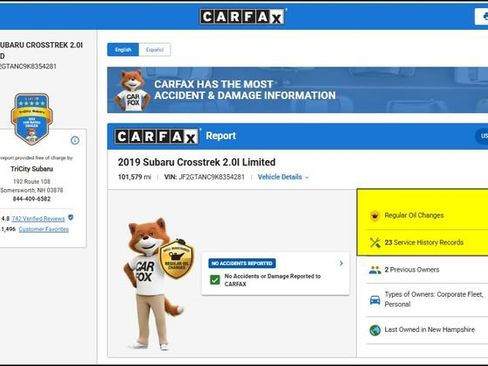
Task: Open Types of Owners Corporate Fleet entry
Action: 434,299
